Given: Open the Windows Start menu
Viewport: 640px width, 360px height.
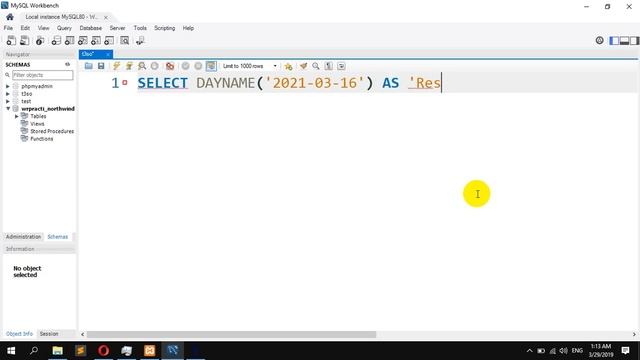Looking at the screenshot, I should [x=11, y=350].
